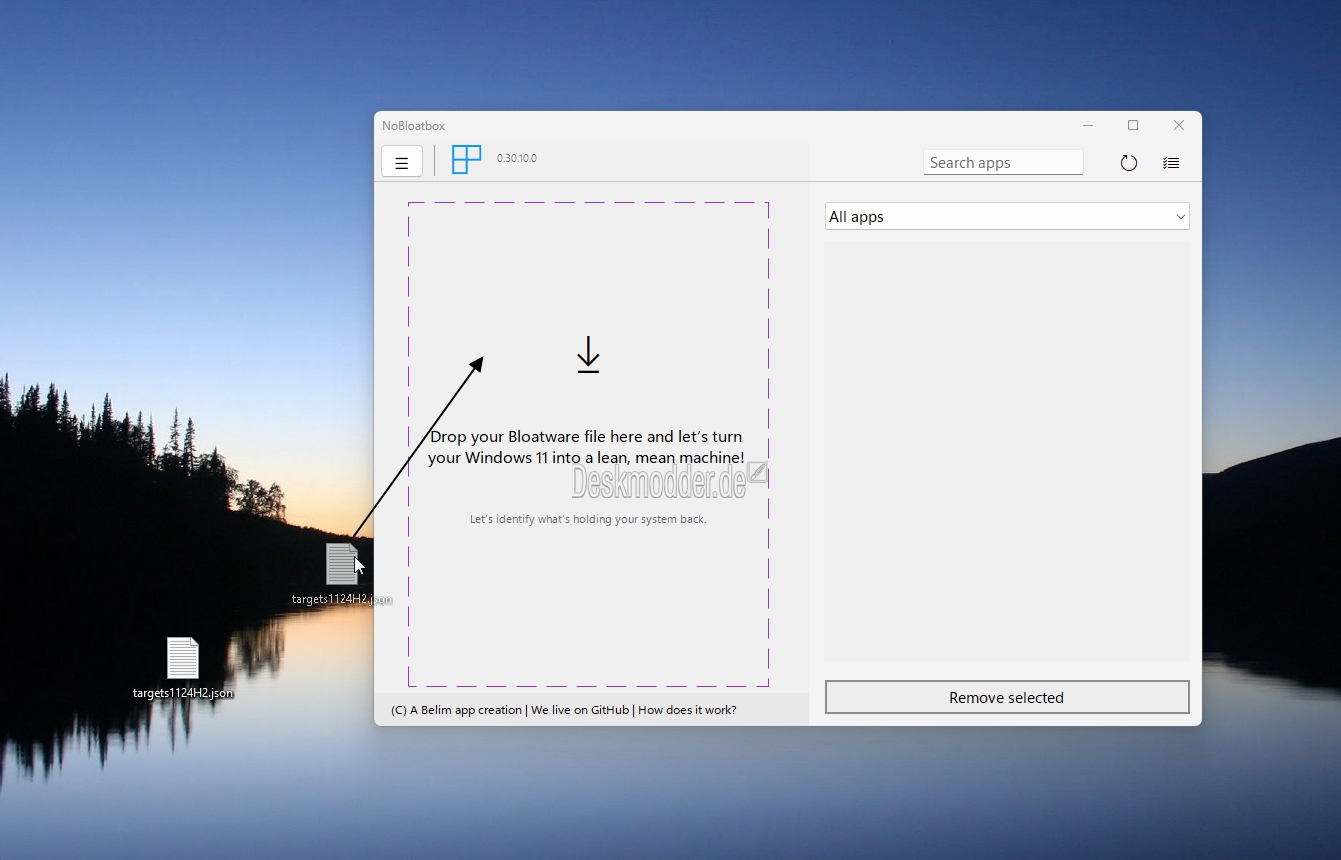Click the A Belim app creation link
This screenshot has width=1341, height=860.
[x=456, y=710]
